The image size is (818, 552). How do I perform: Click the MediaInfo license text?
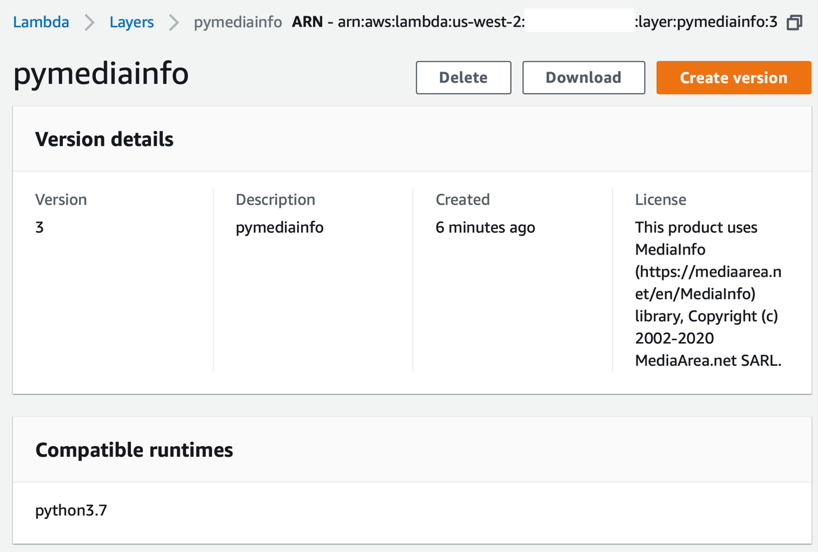[x=708, y=294]
